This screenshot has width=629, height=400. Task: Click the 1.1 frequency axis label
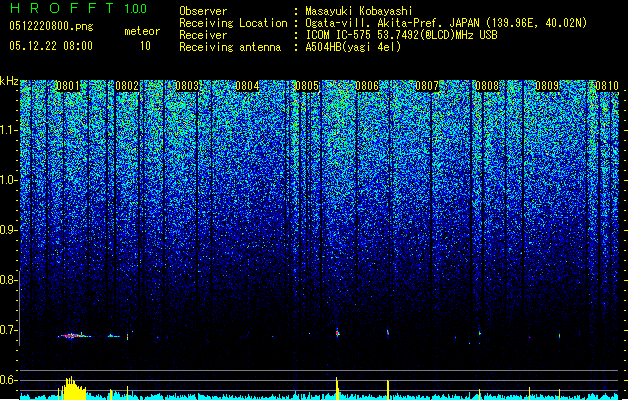click(8, 131)
